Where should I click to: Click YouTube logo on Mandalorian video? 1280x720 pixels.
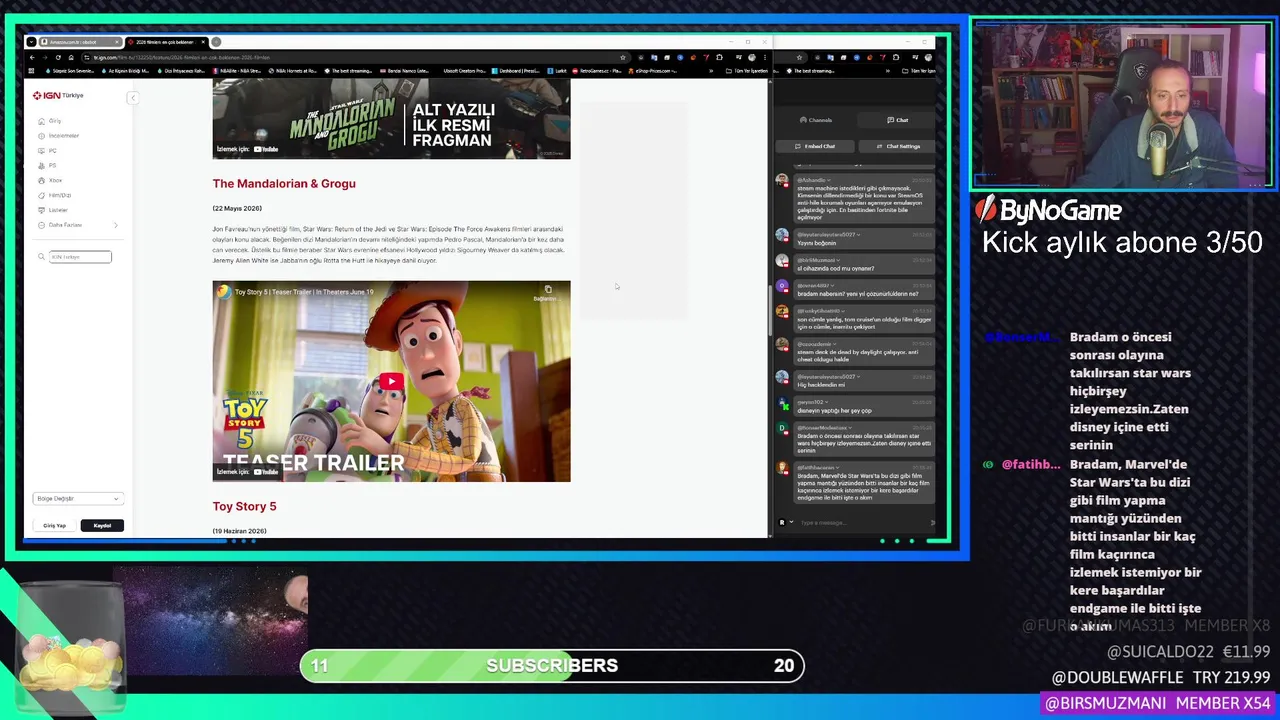pos(265,149)
